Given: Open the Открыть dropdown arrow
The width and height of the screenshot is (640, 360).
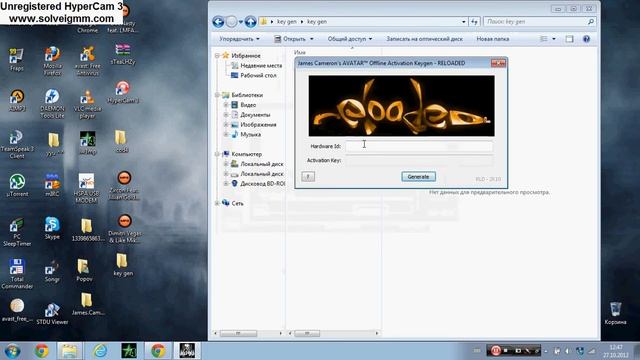Looking at the screenshot, I should (311, 39).
